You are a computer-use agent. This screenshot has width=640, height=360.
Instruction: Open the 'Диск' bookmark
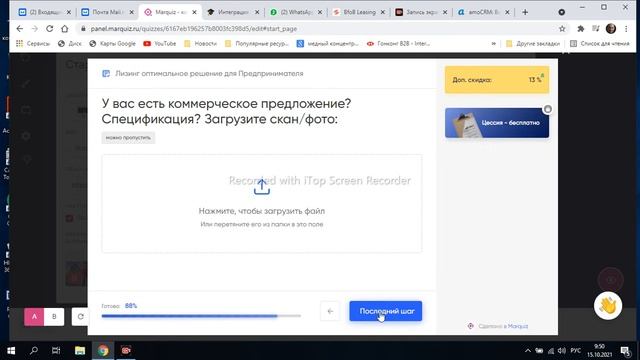point(70,43)
